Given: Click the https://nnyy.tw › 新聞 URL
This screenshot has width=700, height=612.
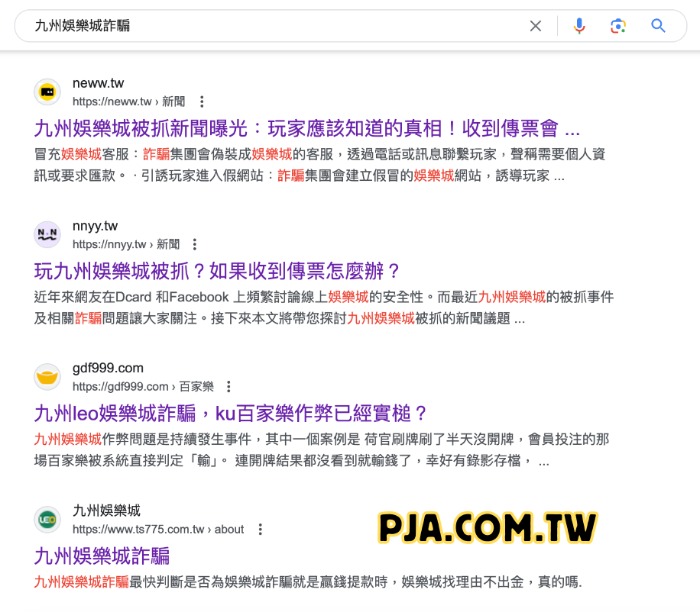Looking at the screenshot, I should (x=126, y=244).
